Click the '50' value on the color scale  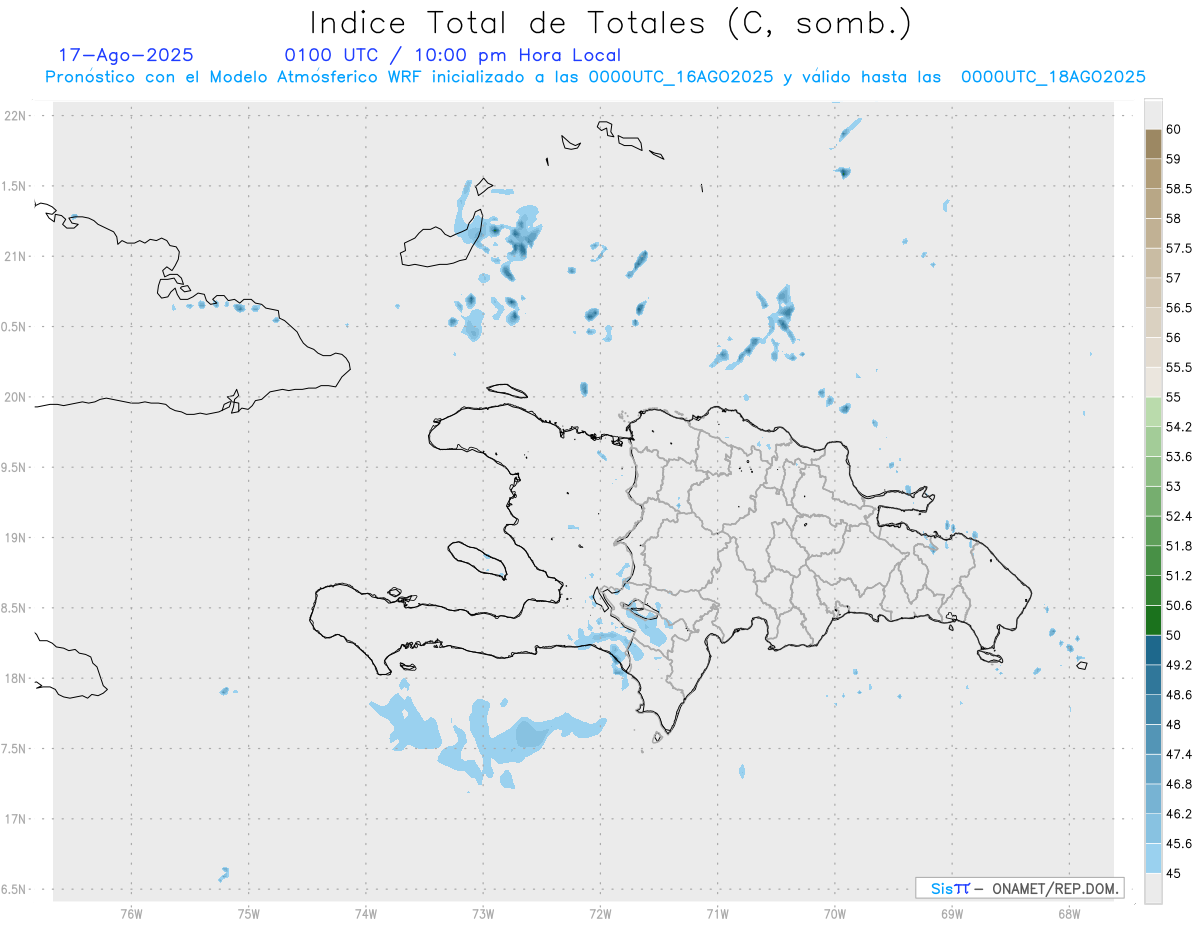click(1174, 635)
